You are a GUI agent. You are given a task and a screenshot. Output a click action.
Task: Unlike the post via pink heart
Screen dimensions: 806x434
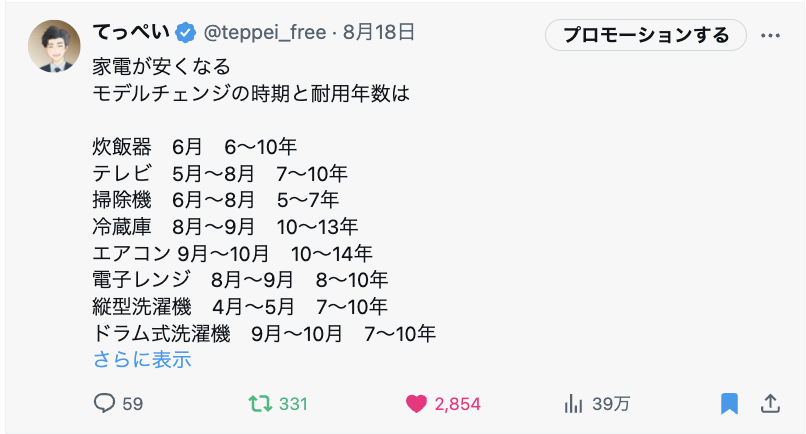416,404
